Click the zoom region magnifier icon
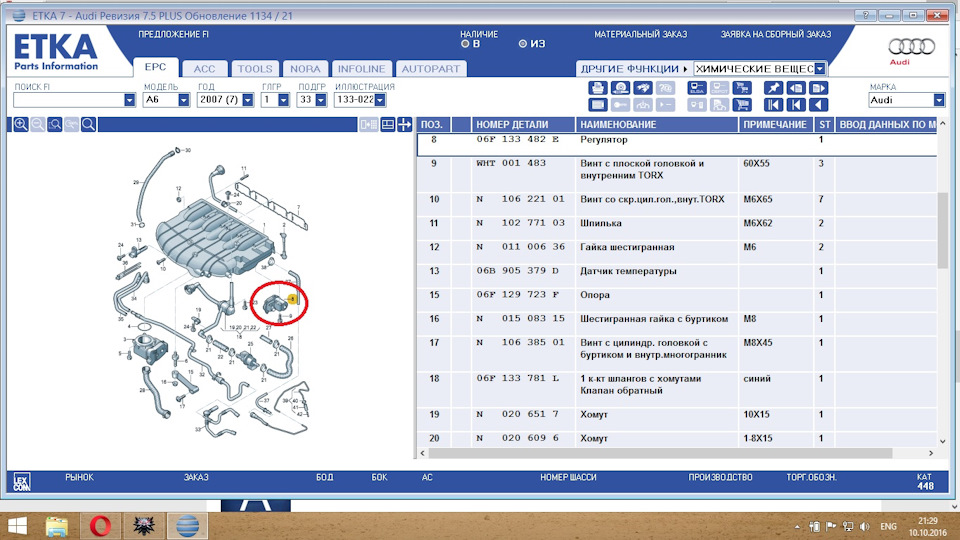This screenshot has height=540, width=960. [54, 125]
